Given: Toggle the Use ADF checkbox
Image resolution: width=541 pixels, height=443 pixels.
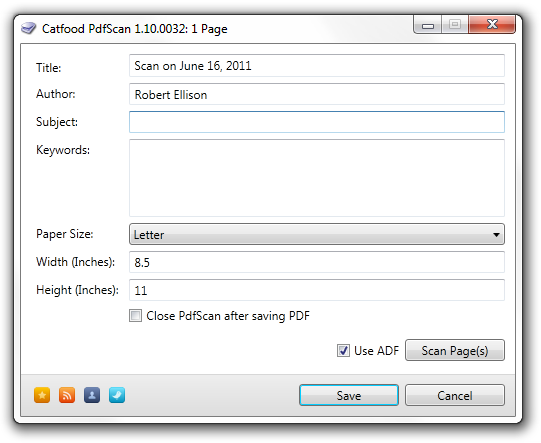Looking at the screenshot, I should [x=343, y=351].
